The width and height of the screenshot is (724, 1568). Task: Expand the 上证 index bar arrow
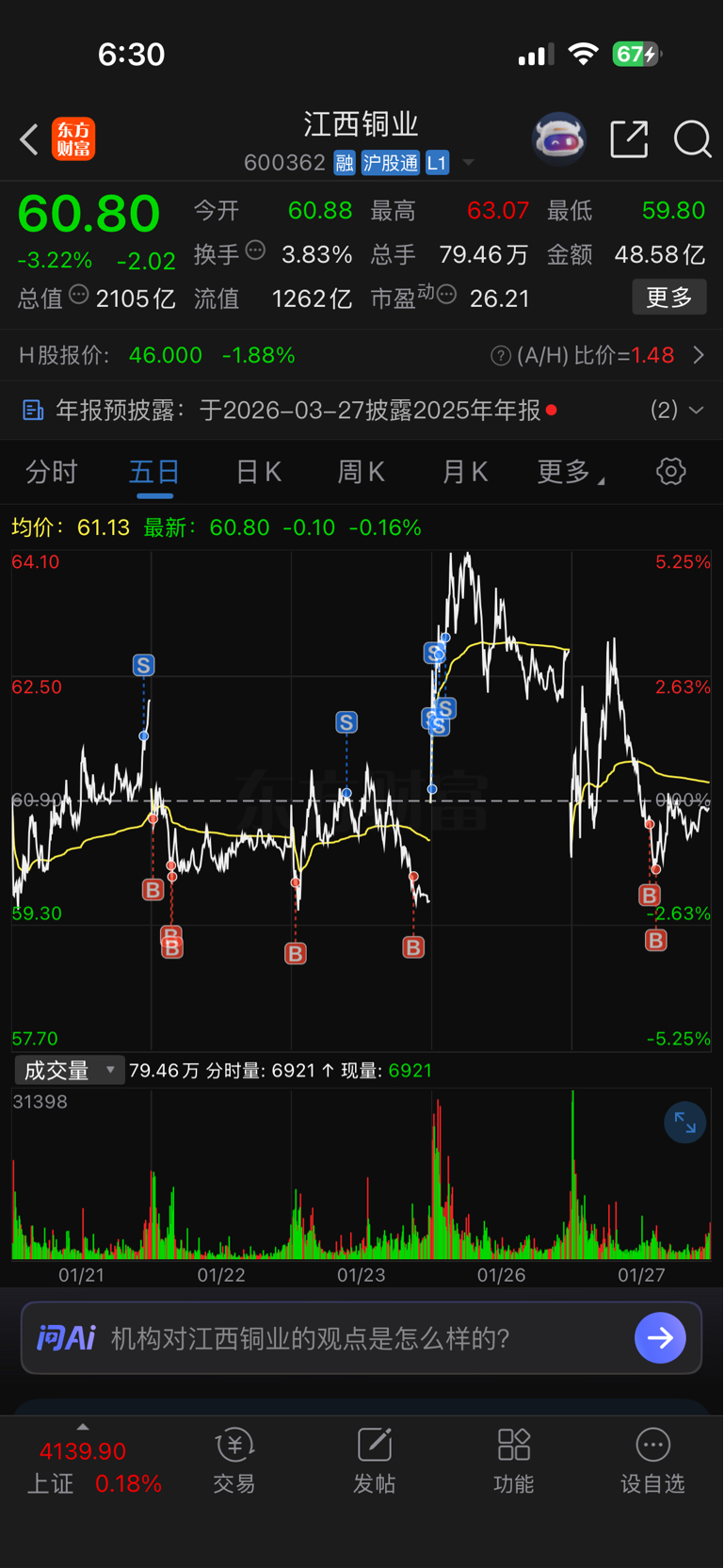pyautogui.click(x=83, y=1428)
